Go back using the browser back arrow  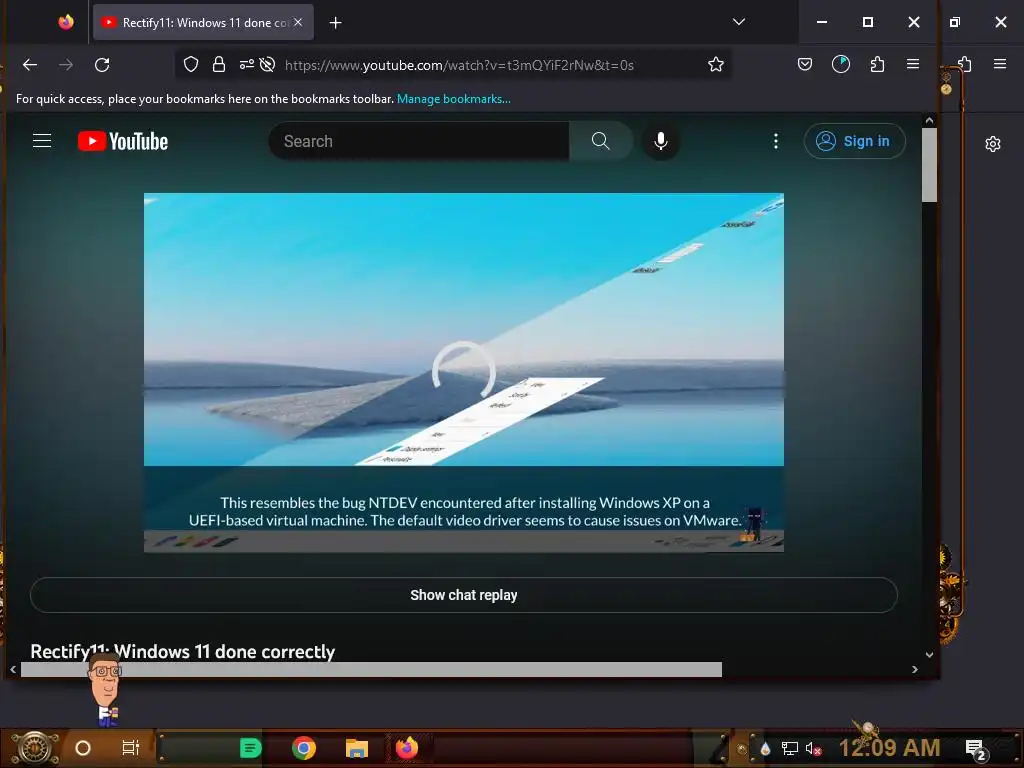click(x=30, y=65)
